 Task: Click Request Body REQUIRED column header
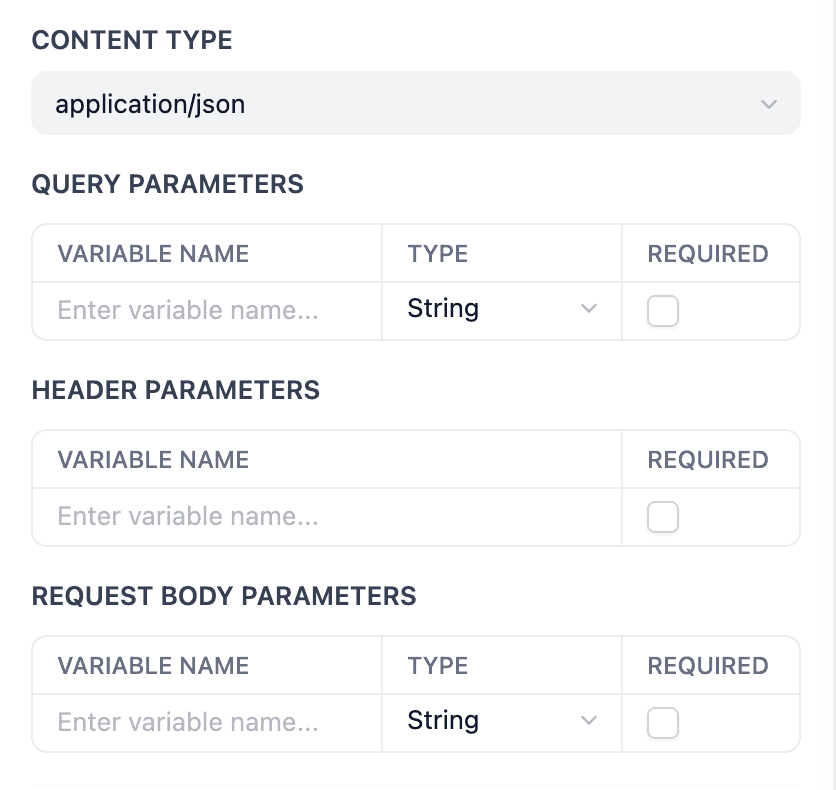click(708, 666)
